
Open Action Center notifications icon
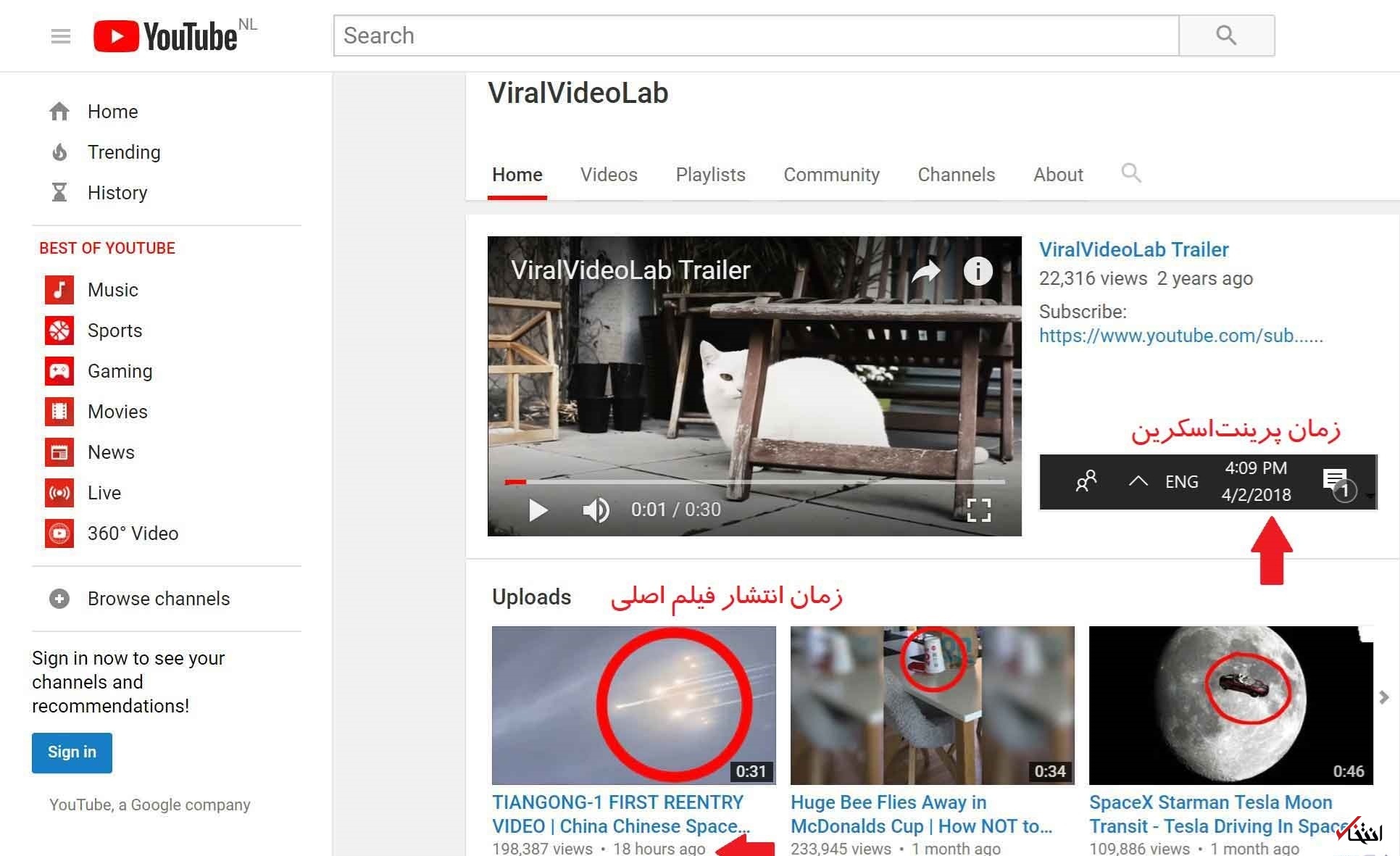[1338, 483]
